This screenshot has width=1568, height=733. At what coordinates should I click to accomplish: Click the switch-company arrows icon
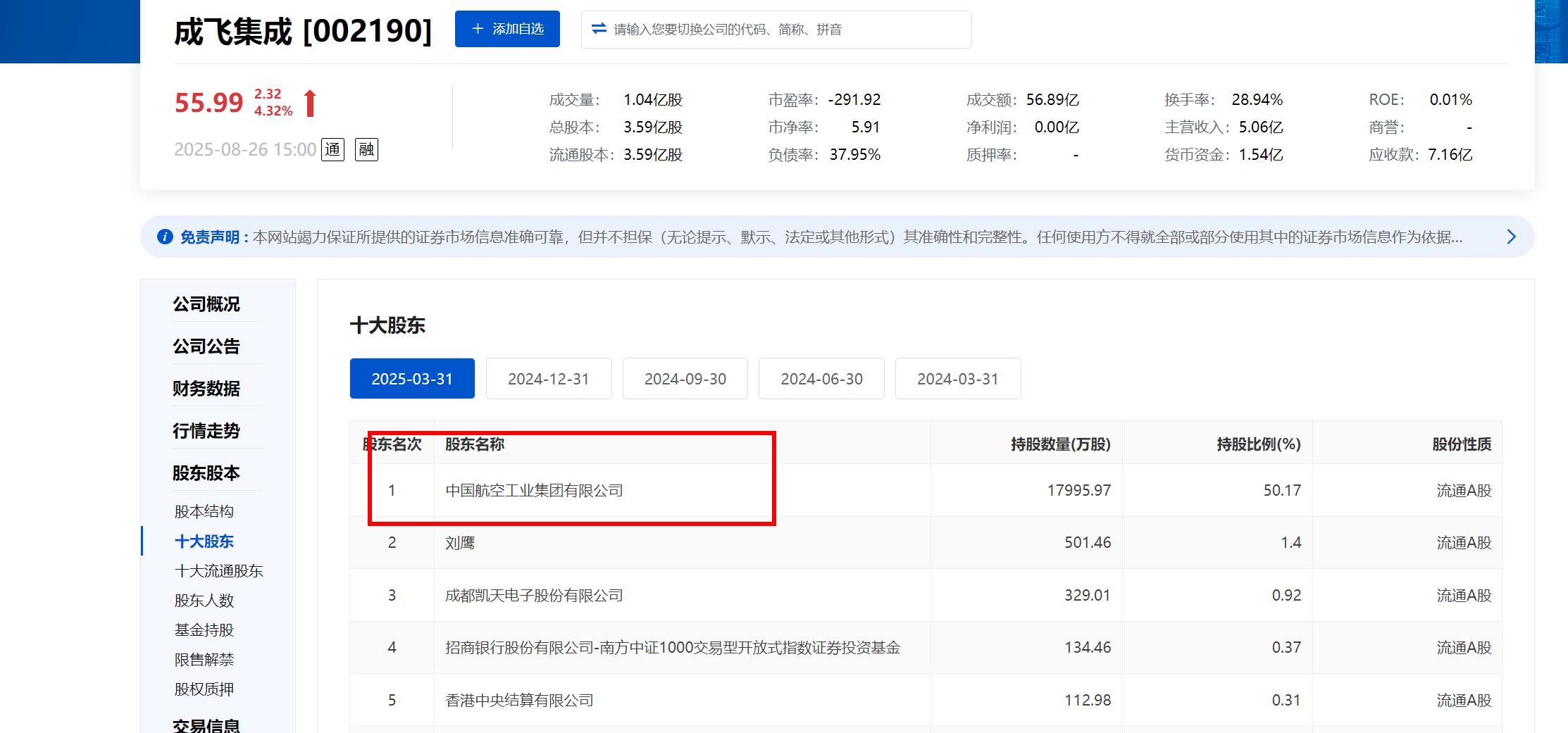pyautogui.click(x=599, y=29)
